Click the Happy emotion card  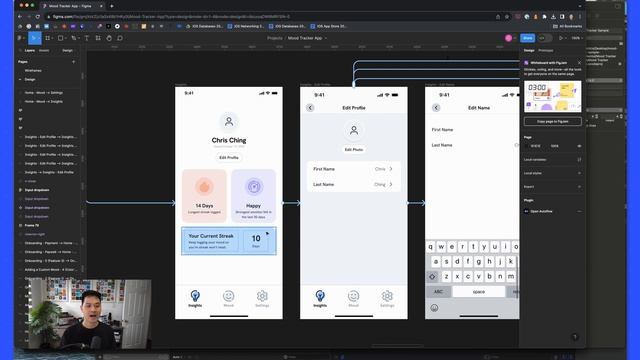click(253, 196)
